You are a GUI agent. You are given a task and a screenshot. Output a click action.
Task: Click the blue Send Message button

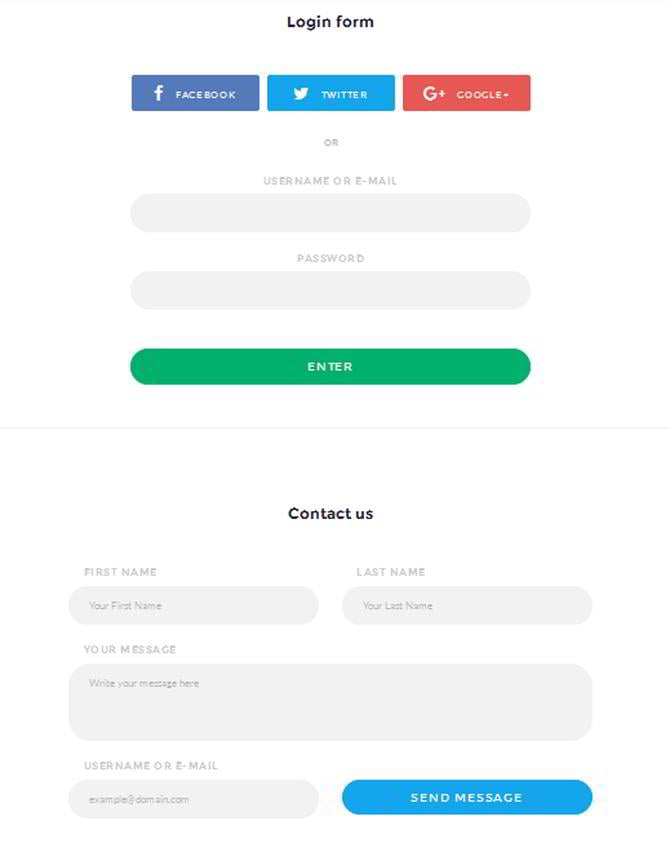click(x=467, y=797)
